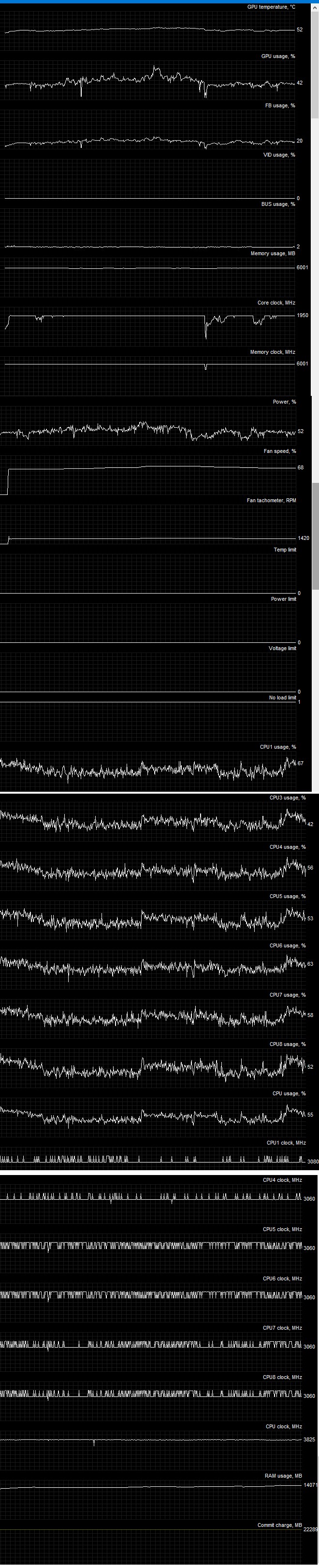319x1568 pixels.
Task: Select the GPU usage % graph
Action: (x=149, y=80)
